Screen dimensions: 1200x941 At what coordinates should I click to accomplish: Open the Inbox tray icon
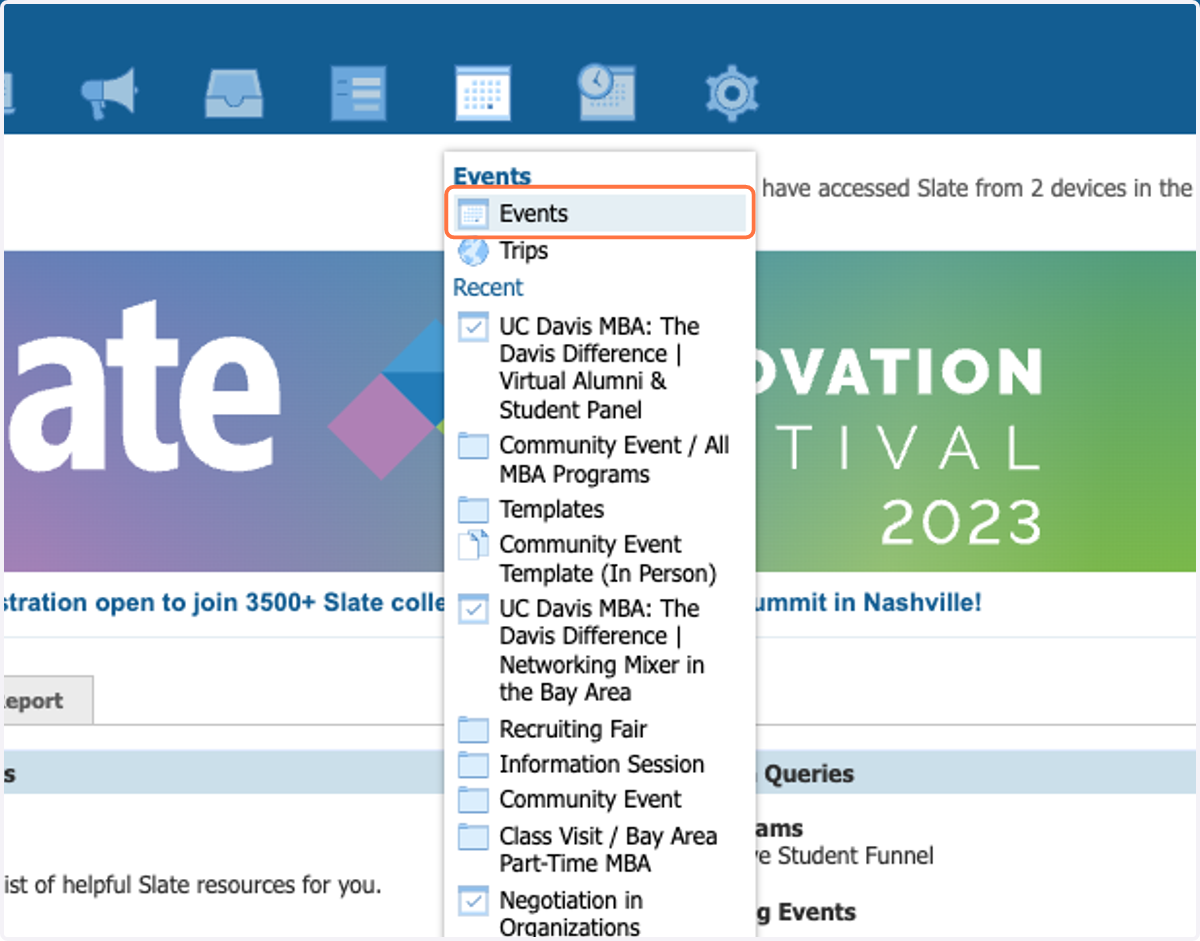(x=234, y=94)
